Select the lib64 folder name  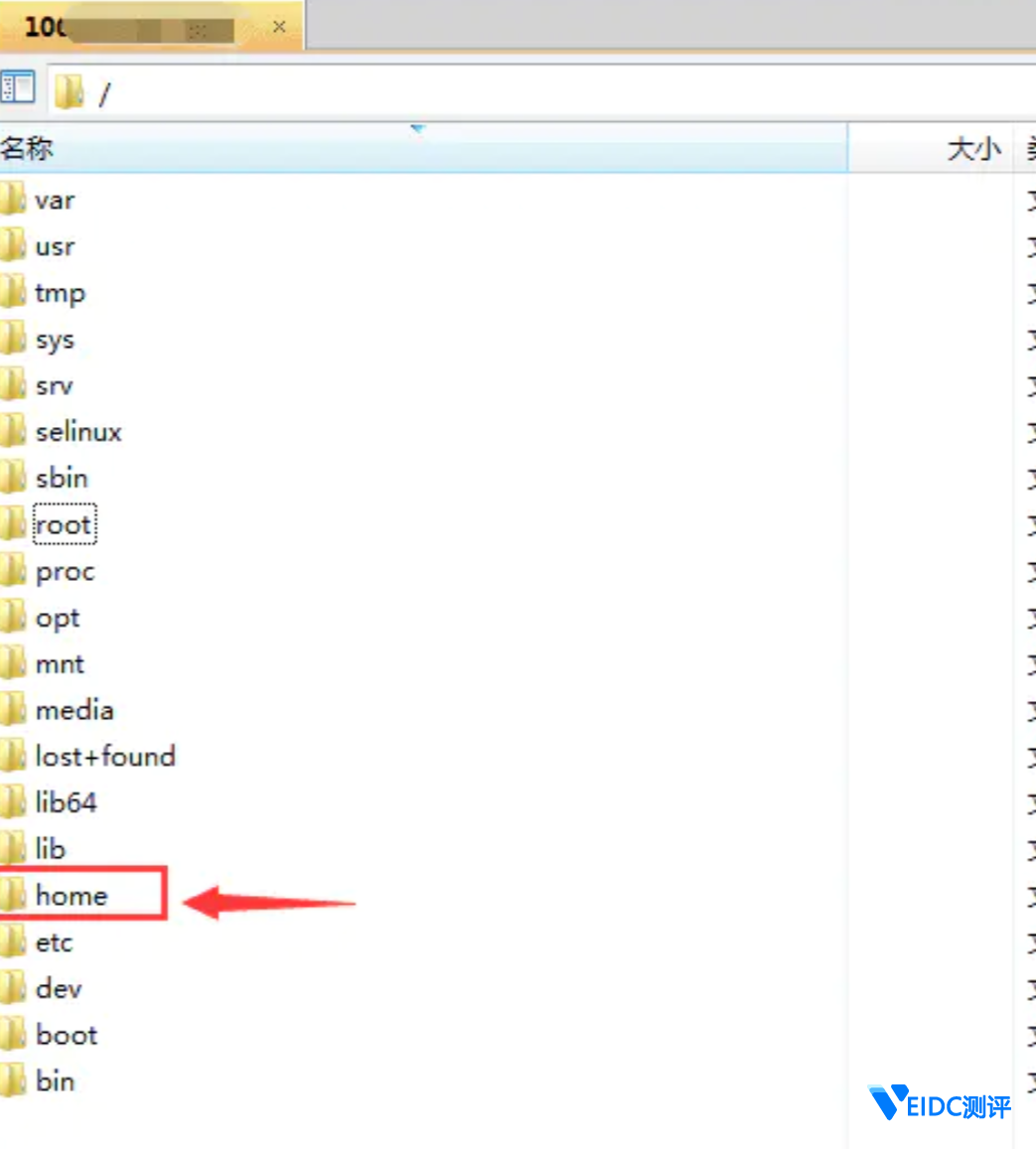[67, 802]
